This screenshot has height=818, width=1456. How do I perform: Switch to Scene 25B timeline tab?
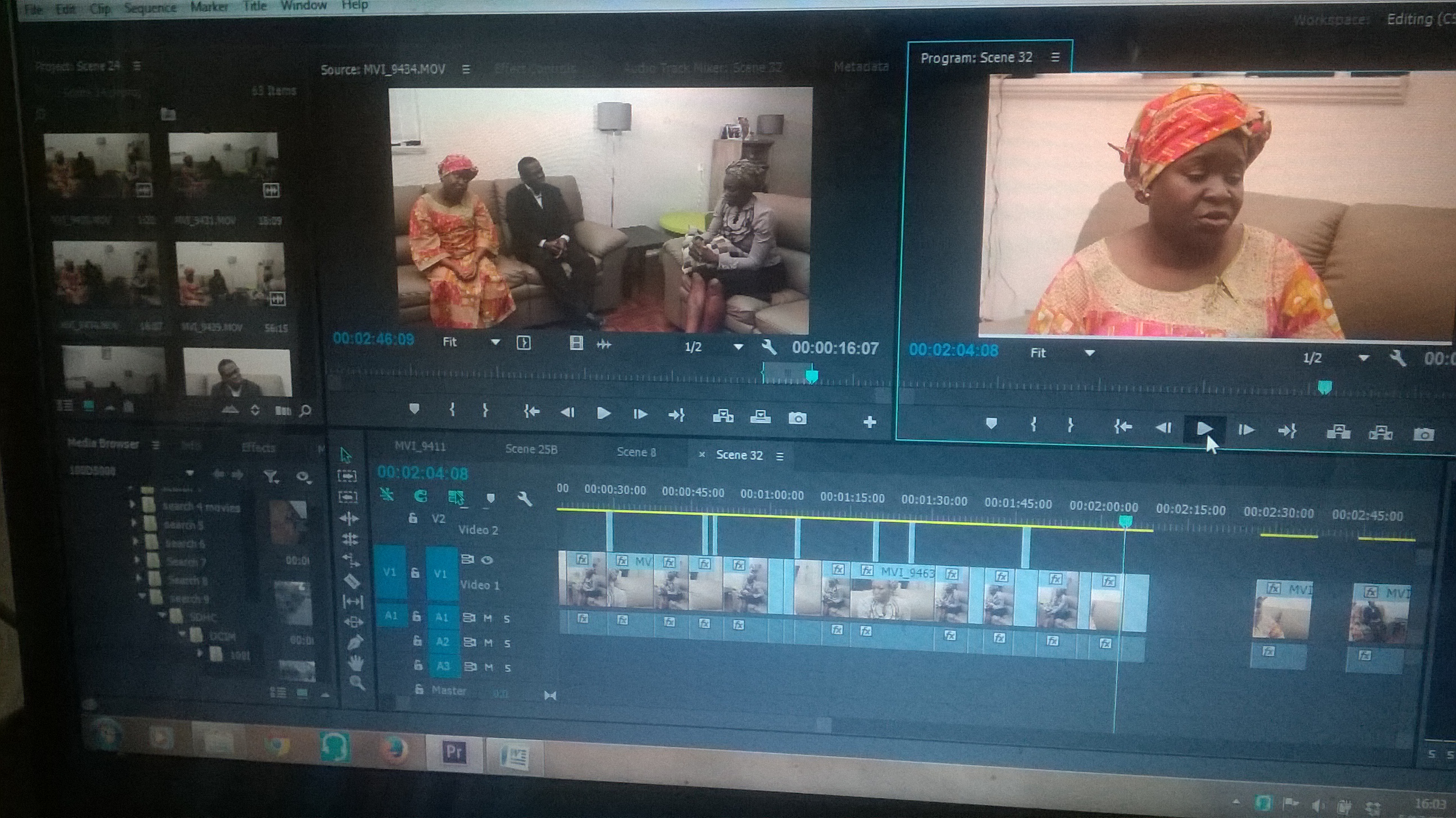point(531,449)
